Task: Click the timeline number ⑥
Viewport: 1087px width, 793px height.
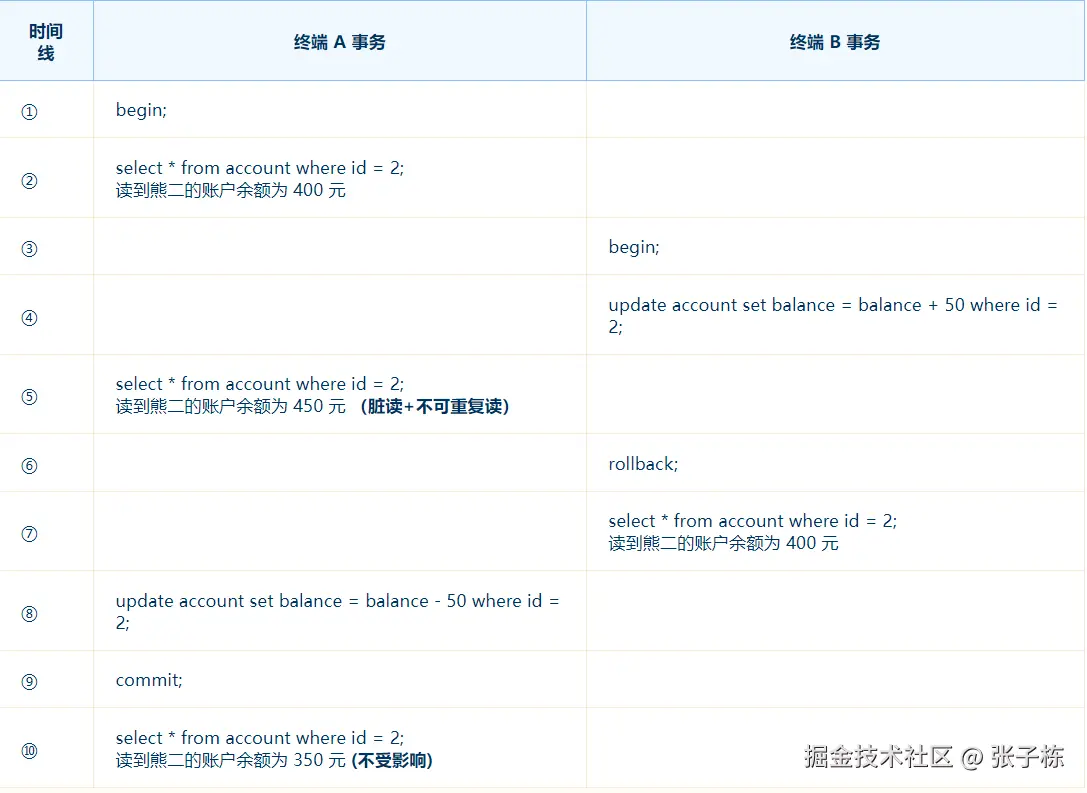Action: click(x=29, y=466)
